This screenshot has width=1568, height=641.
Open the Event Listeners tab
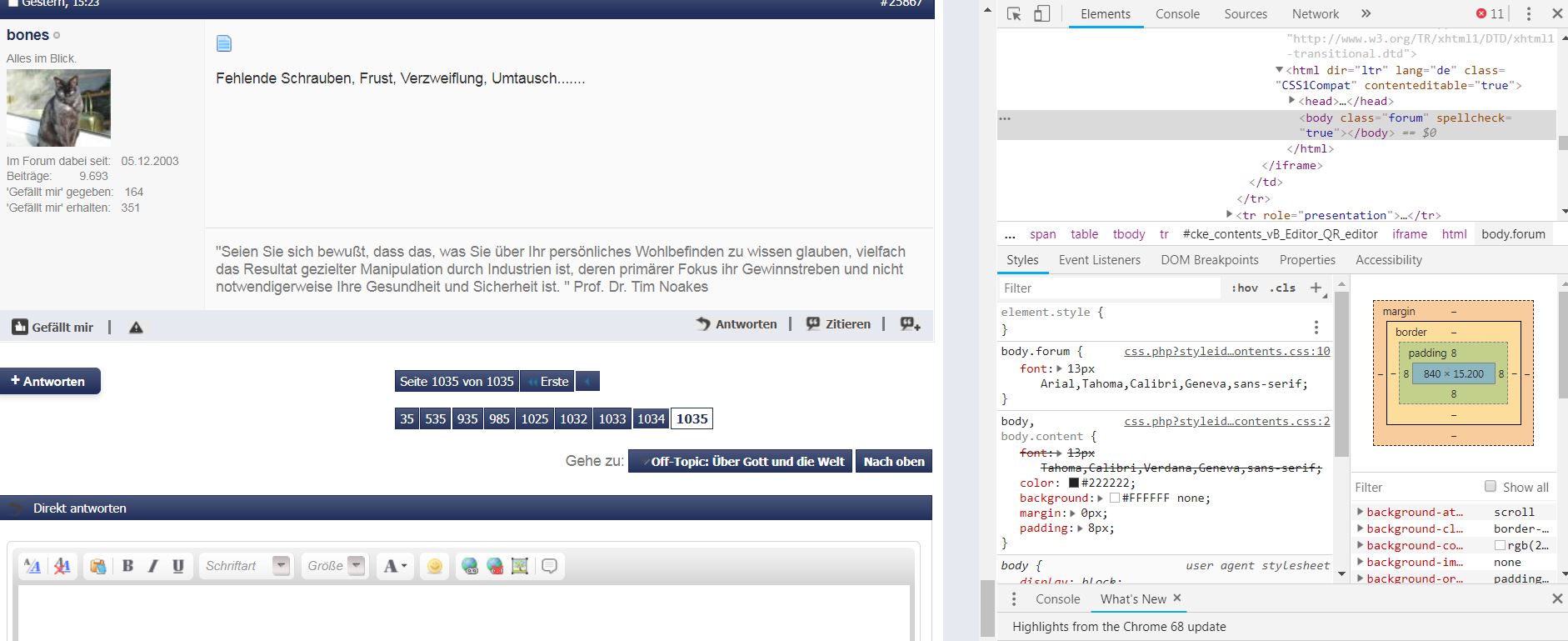click(1099, 260)
